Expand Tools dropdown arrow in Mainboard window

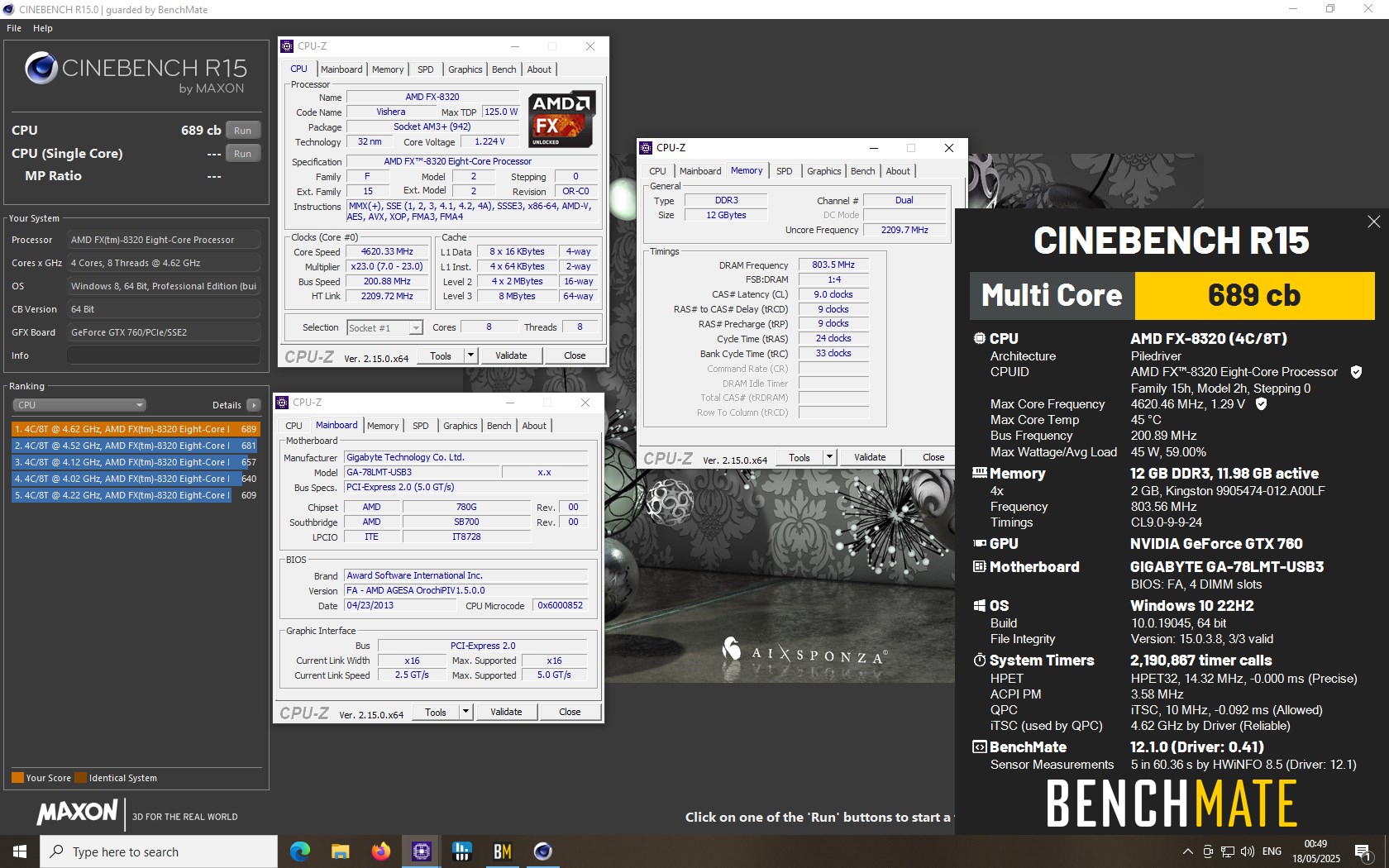pyautogui.click(x=465, y=712)
